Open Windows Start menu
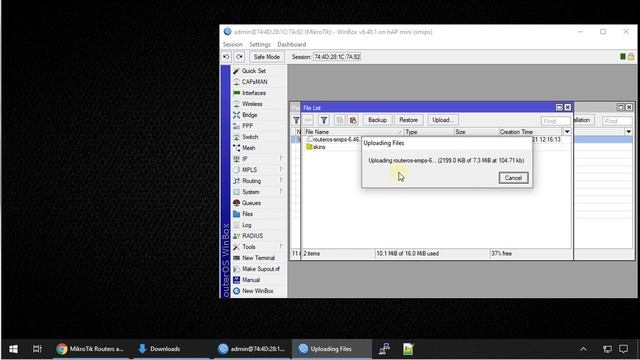 click(x=13, y=349)
